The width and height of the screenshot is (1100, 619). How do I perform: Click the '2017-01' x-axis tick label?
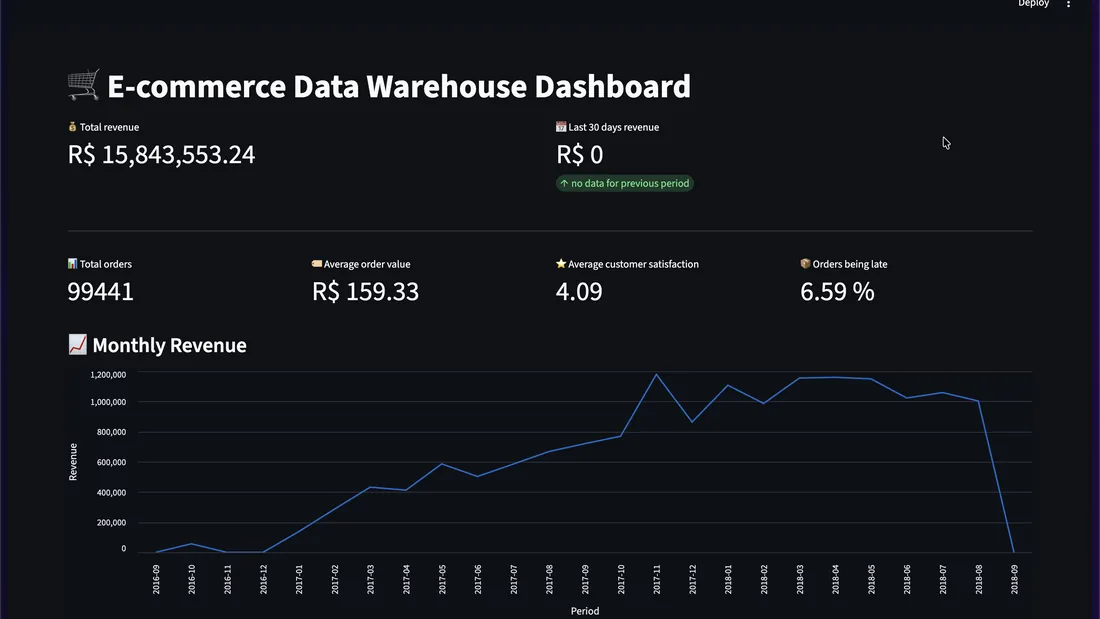coord(299,580)
